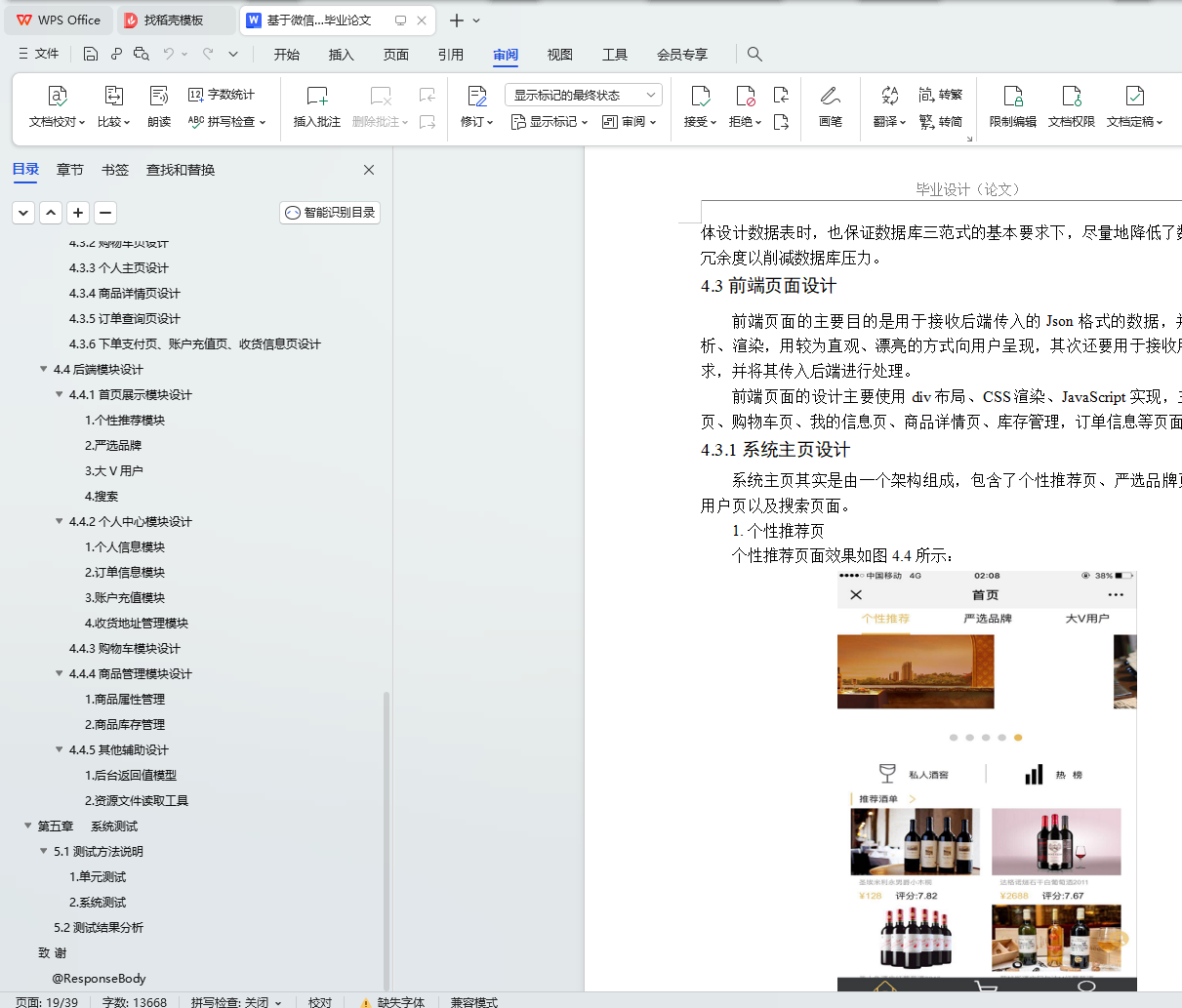Close the navigation pane with X

(x=369, y=170)
